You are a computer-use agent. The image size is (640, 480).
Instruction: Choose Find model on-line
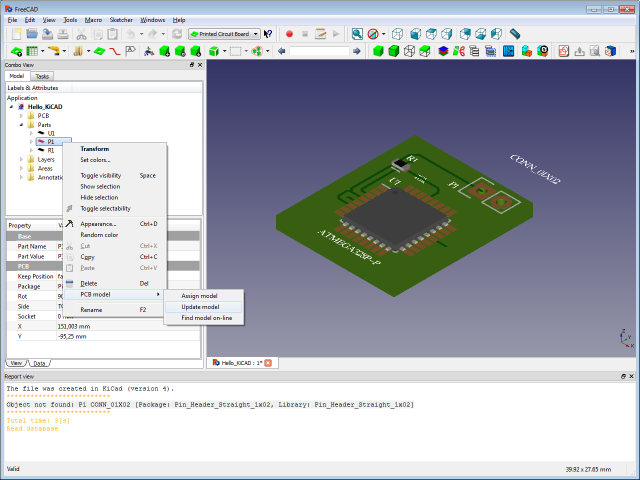coord(203,318)
